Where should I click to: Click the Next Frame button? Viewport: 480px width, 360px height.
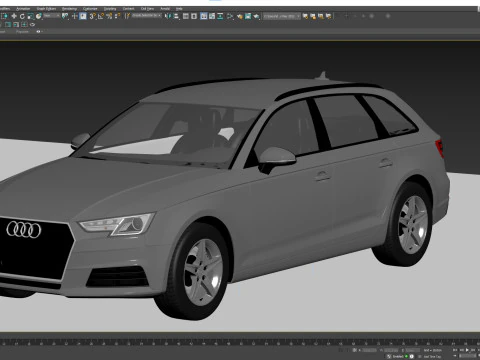click(x=473, y=350)
